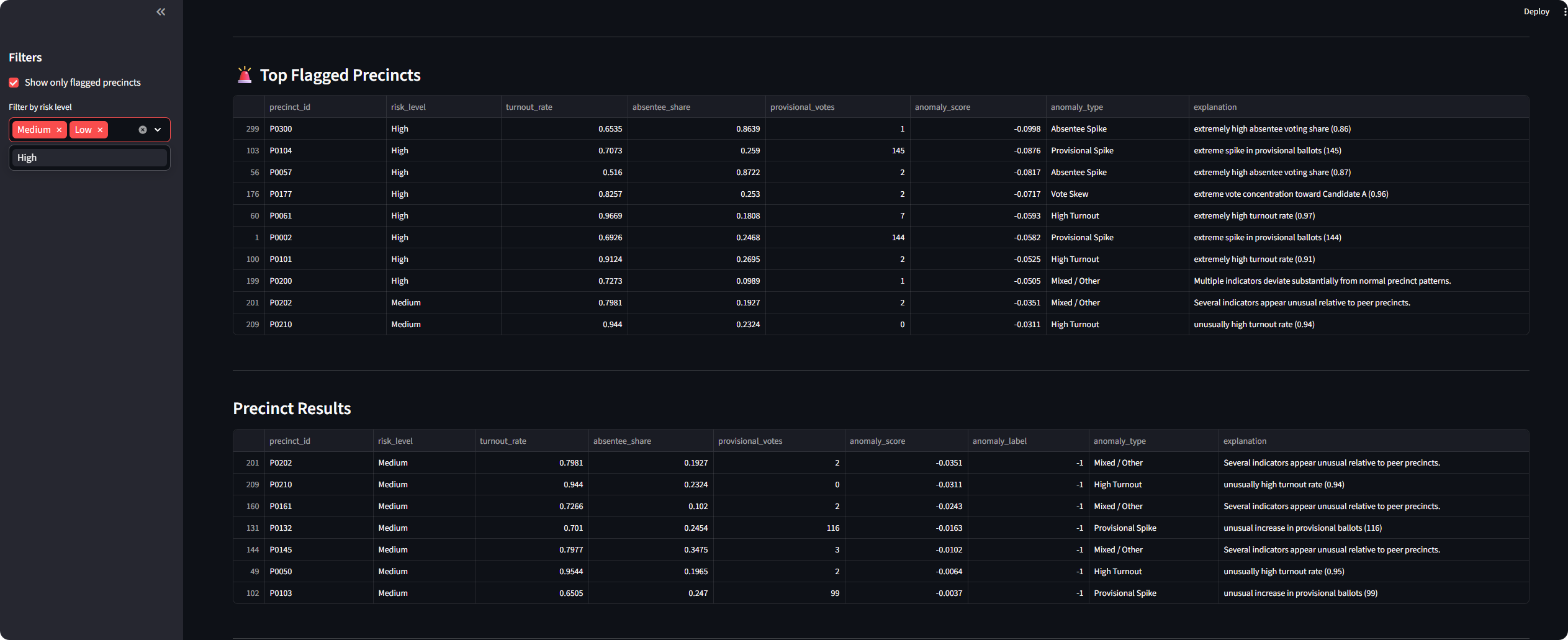Viewport: 1568px width, 640px height.
Task: Select the P0104 precinct cell
Action: tap(325, 150)
